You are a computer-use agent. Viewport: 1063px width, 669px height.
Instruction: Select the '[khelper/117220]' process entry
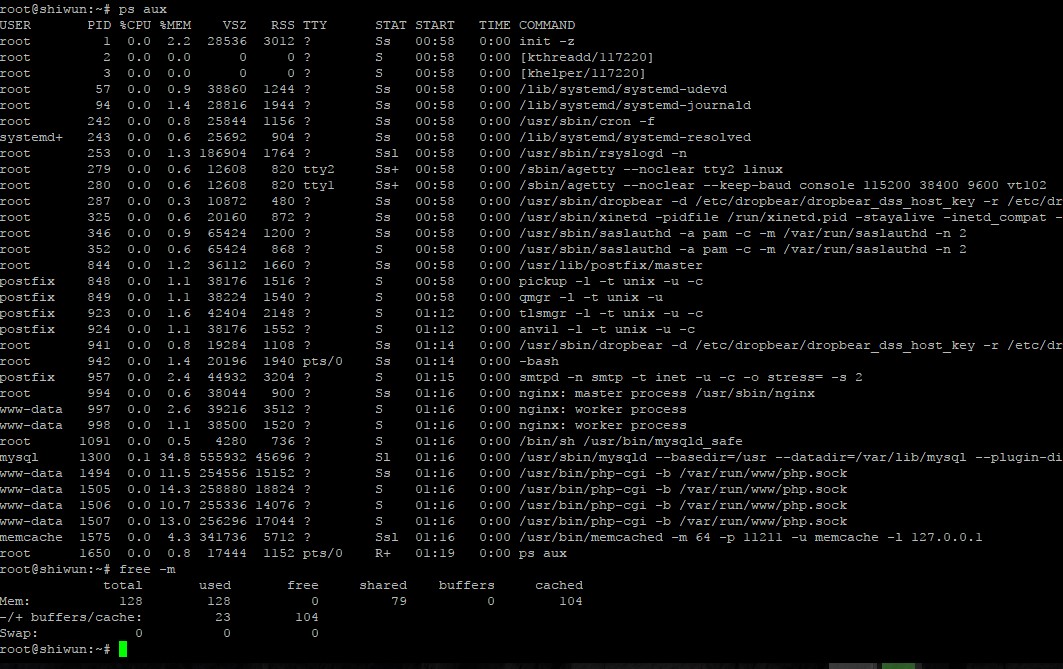point(582,73)
